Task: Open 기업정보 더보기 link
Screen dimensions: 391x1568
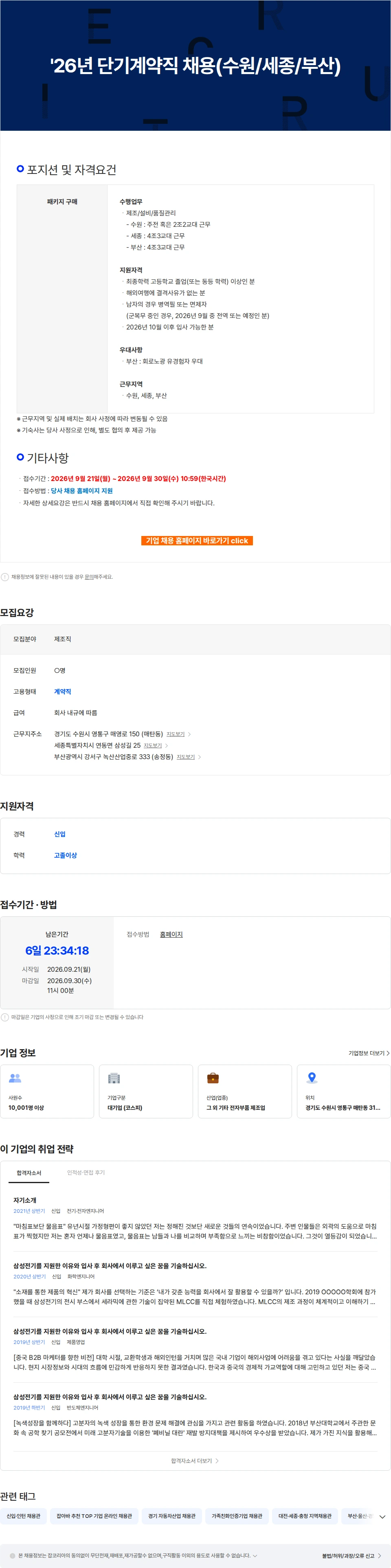Action: click(x=369, y=1053)
